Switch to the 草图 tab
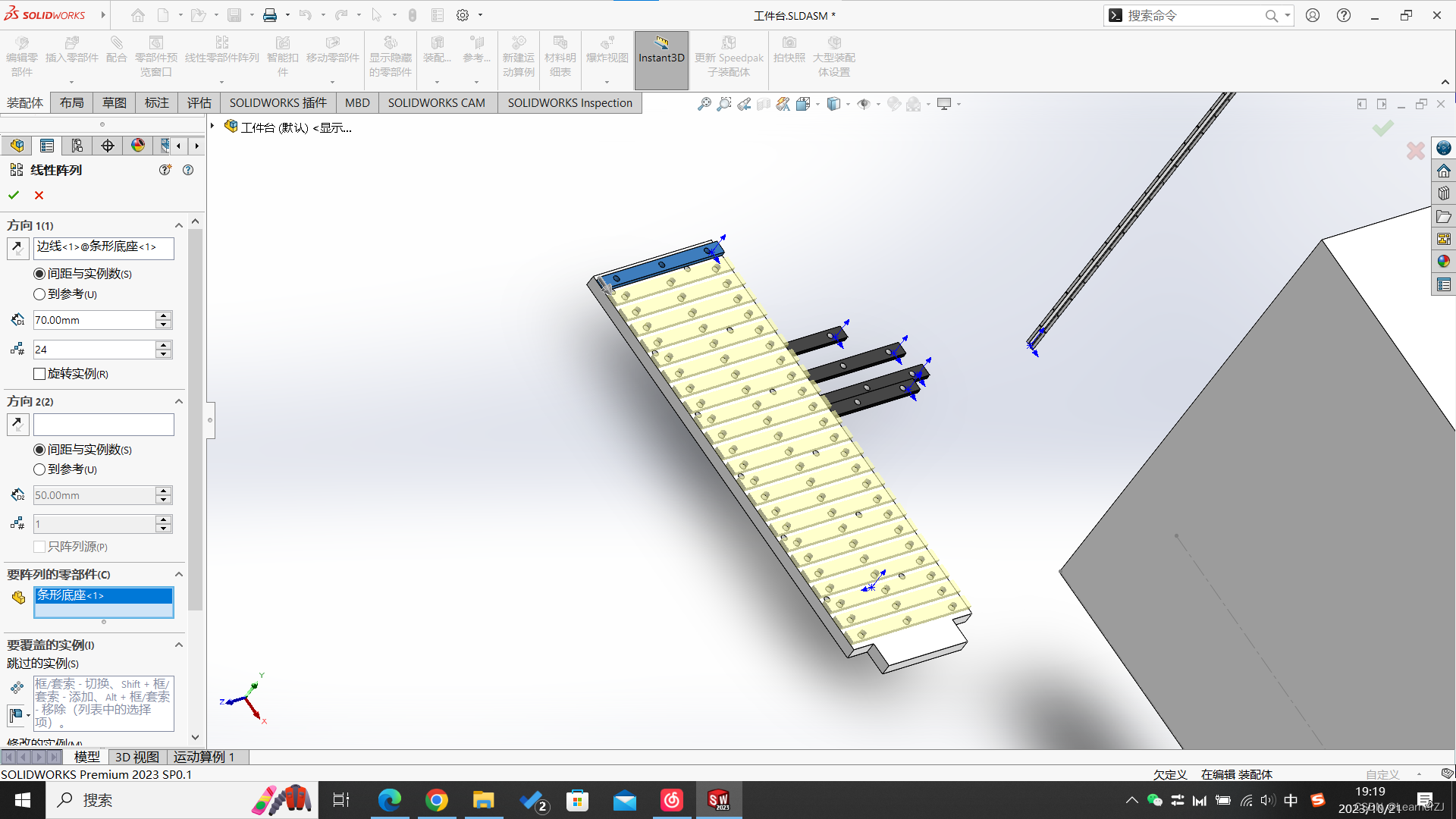Image resolution: width=1456 pixels, height=819 pixels. (x=115, y=103)
